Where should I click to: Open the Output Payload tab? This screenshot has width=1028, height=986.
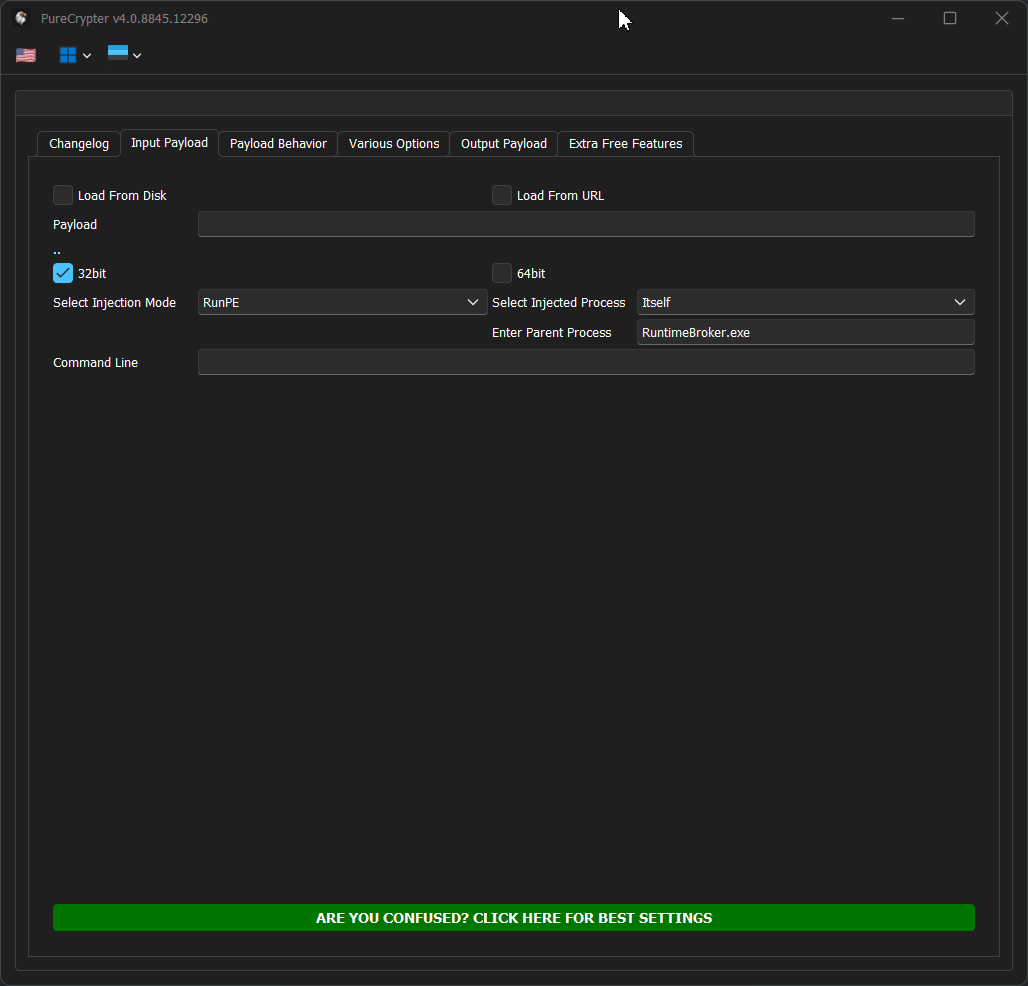point(504,144)
